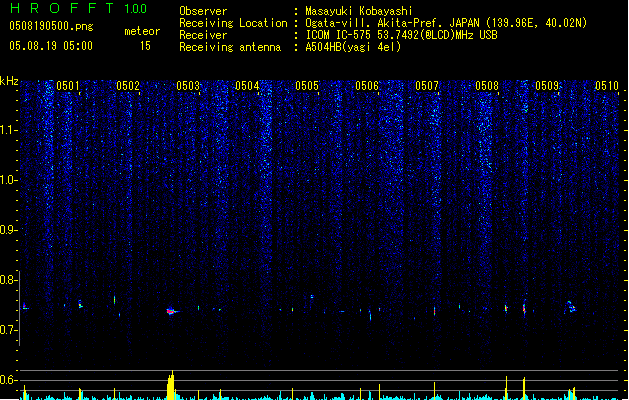Click the 'meteor' label
Viewport: 629px width, 400px height.
pyautogui.click(x=142, y=31)
